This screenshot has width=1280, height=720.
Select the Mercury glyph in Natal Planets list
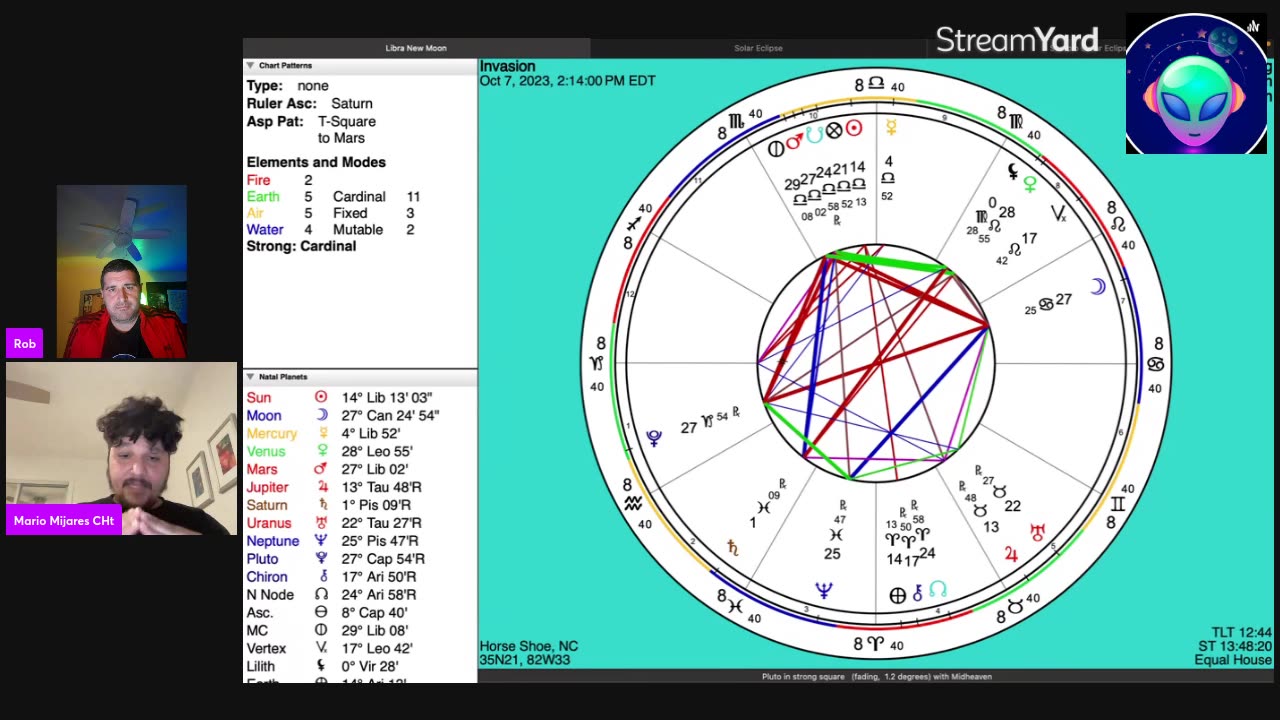321,434
